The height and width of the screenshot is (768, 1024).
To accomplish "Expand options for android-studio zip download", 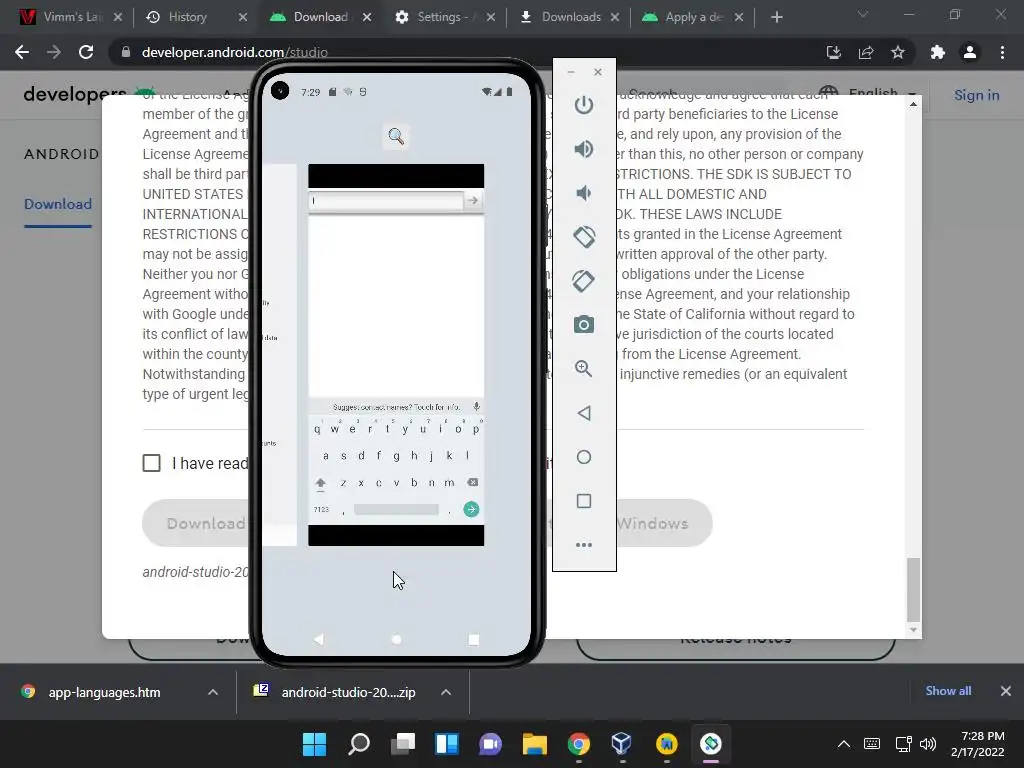I will [446, 692].
